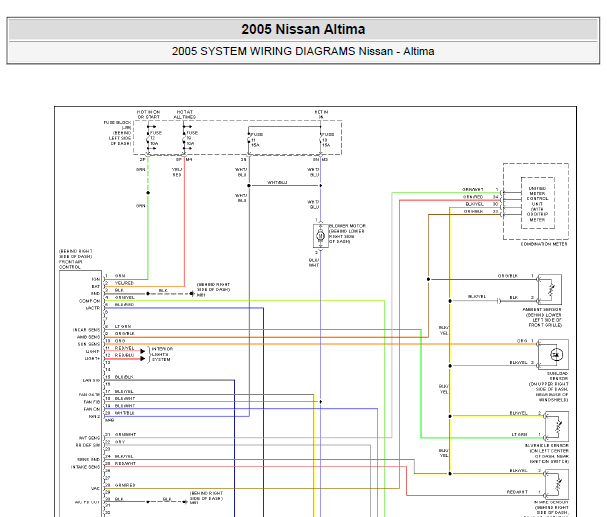The image size is (607, 517).
Task: Select the blower motor symbol
Action: coord(320,235)
